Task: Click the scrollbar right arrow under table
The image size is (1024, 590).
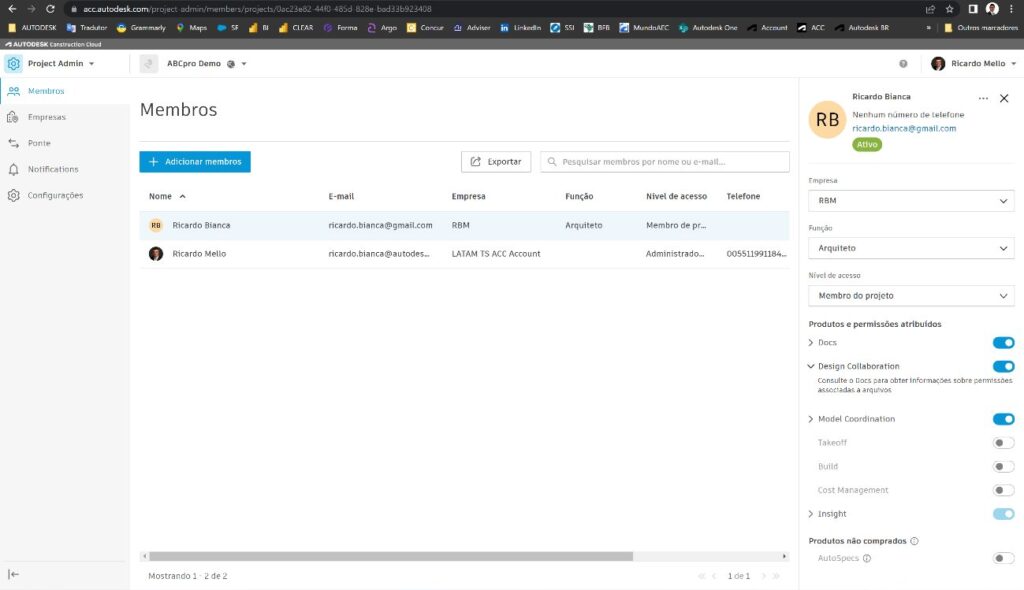Action: 784,557
